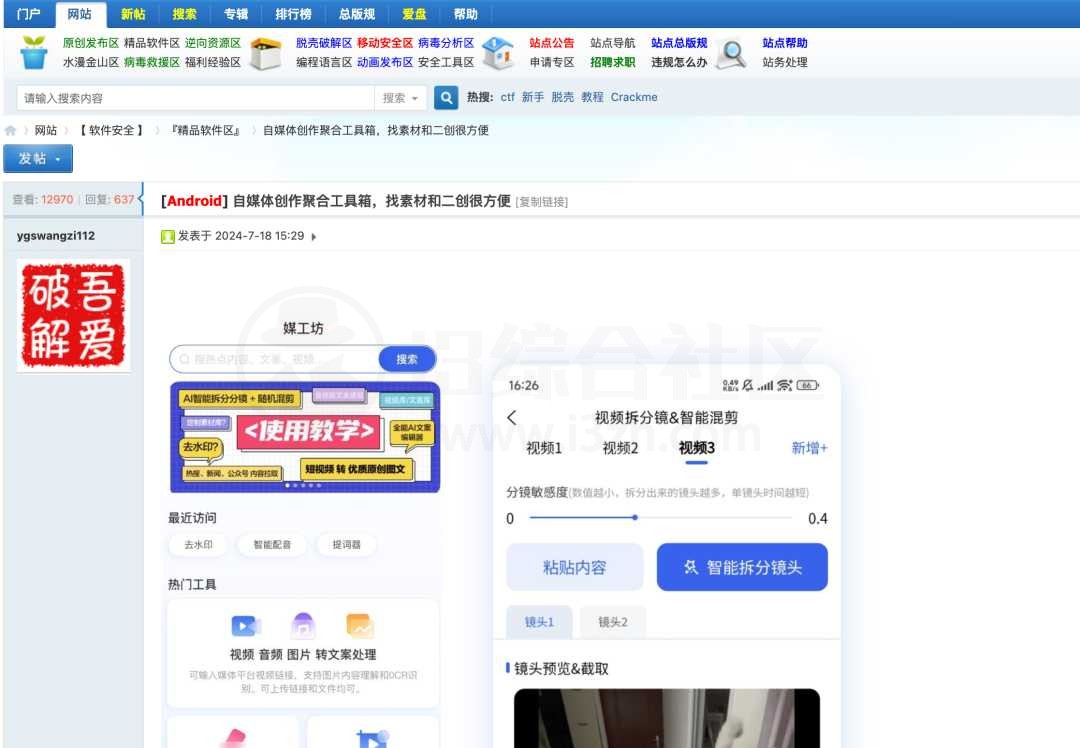This screenshot has width=1080, height=748.
Task: Tap the video tool icon in 热门工具
Action: coord(246,625)
